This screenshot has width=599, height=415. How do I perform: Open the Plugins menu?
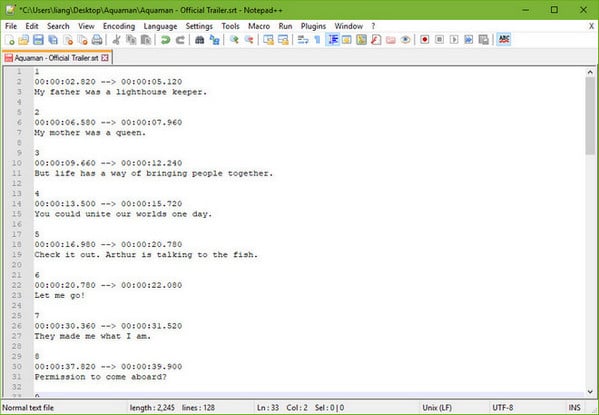coord(313,26)
